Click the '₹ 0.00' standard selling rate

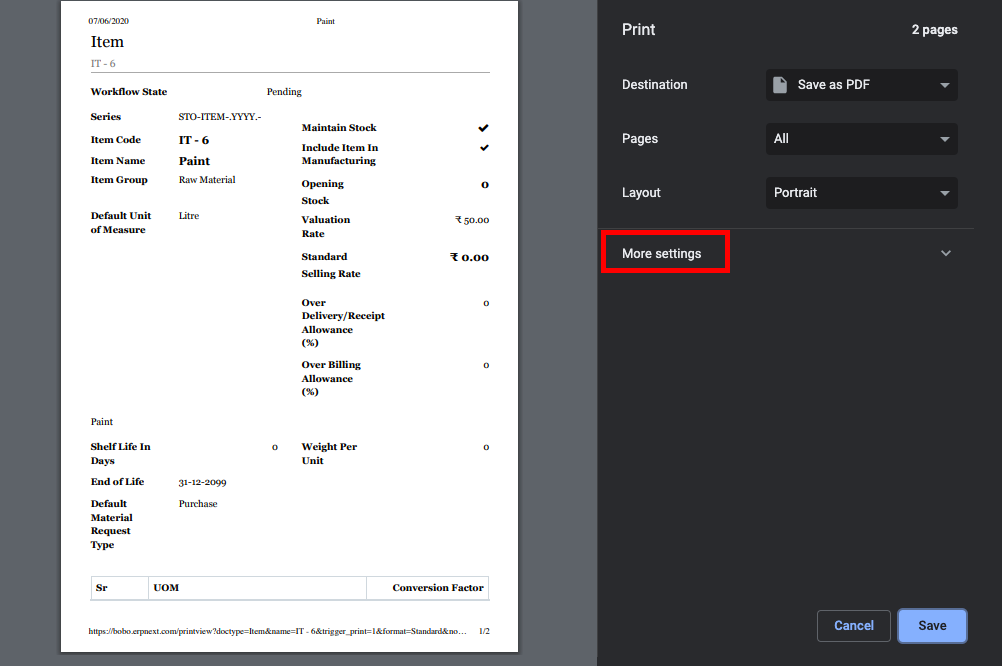pos(469,257)
